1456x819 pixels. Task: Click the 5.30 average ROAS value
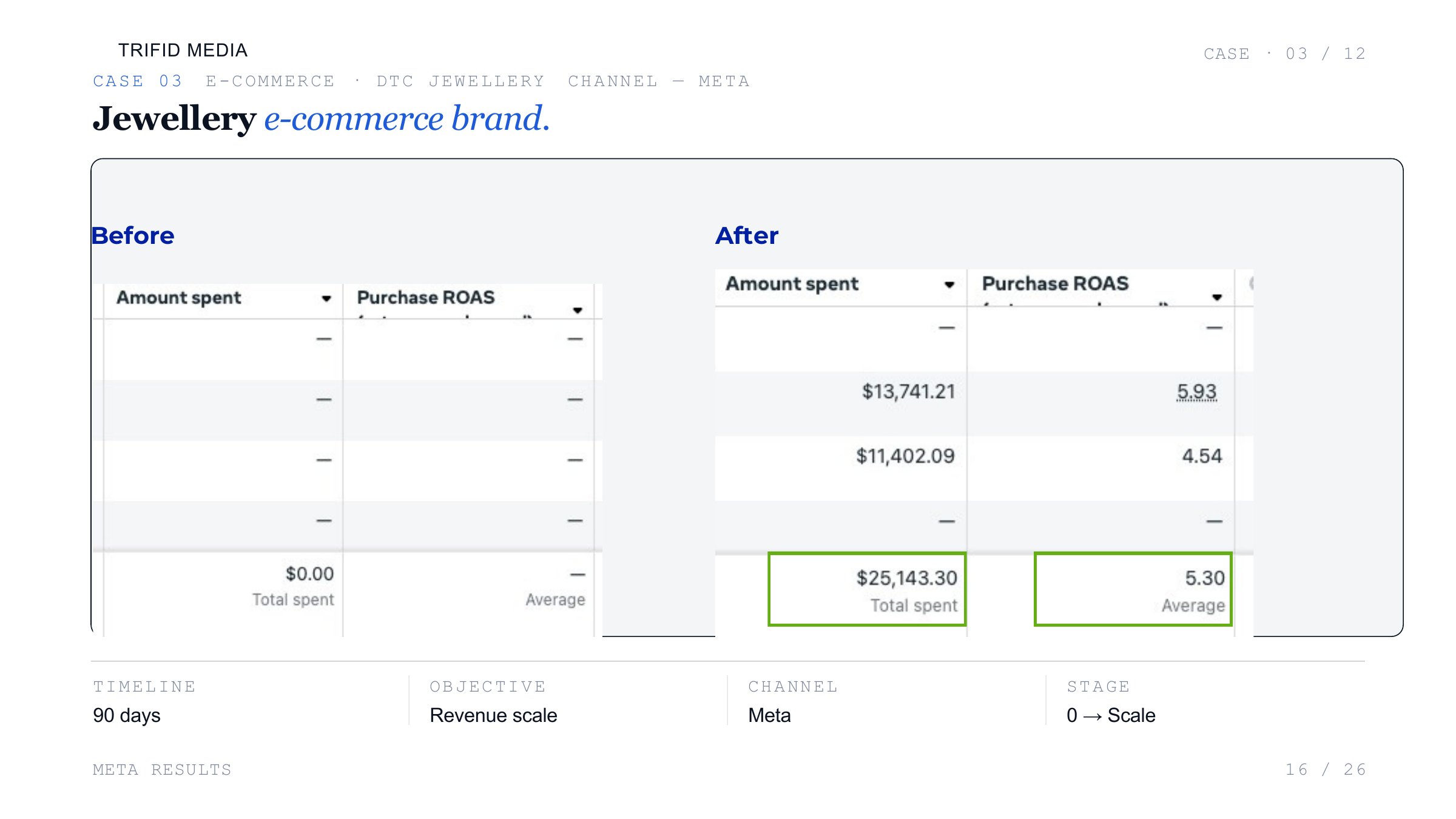(1205, 578)
